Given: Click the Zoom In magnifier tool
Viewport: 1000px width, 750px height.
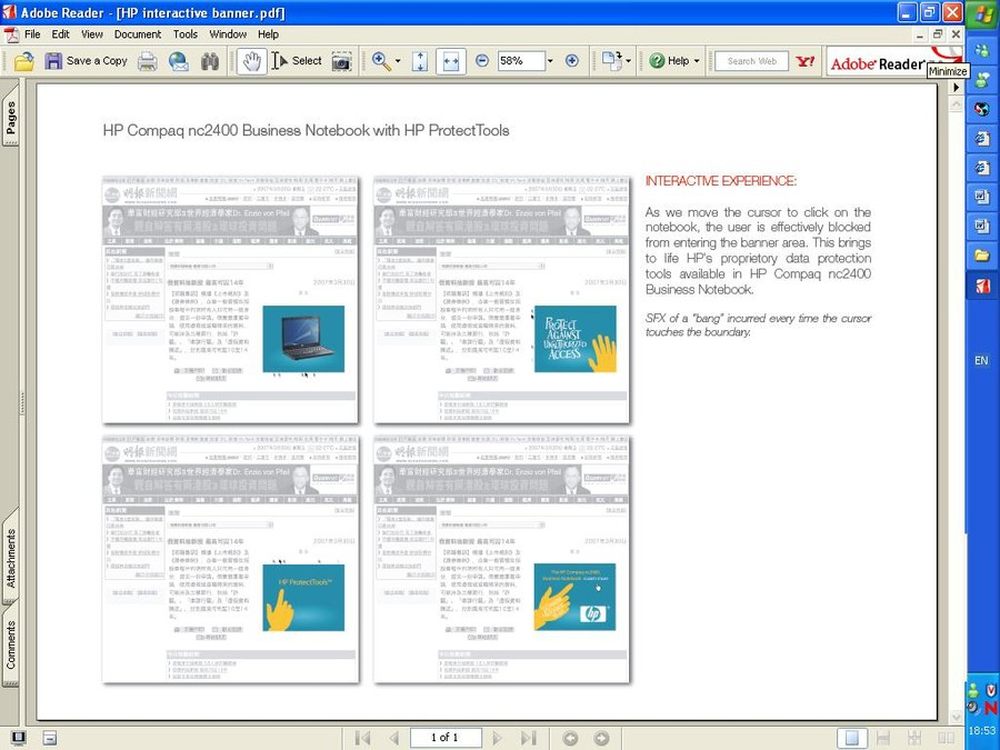Looking at the screenshot, I should pos(381,61).
